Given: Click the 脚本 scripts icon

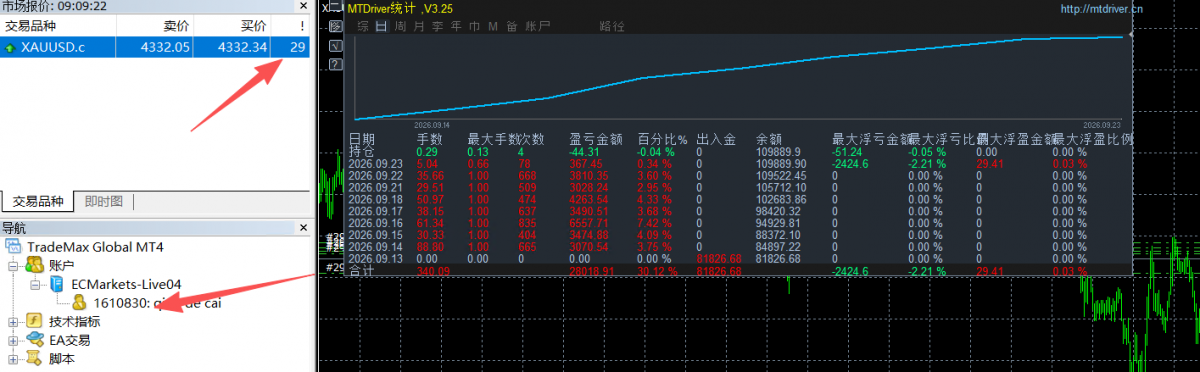Looking at the screenshot, I should (x=34, y=359).
